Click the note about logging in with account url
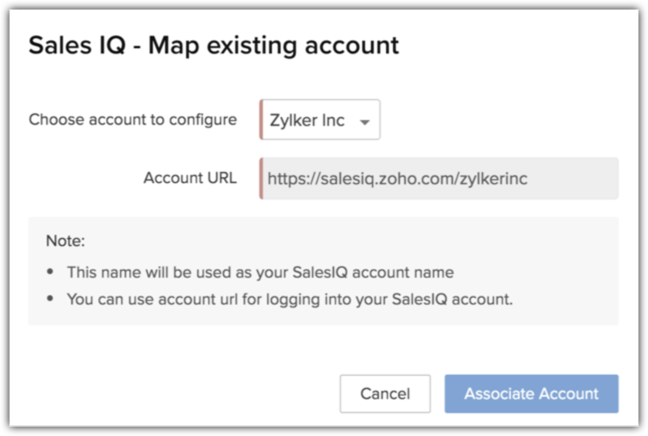Screen dimensions: 648x436 [289, 298]
